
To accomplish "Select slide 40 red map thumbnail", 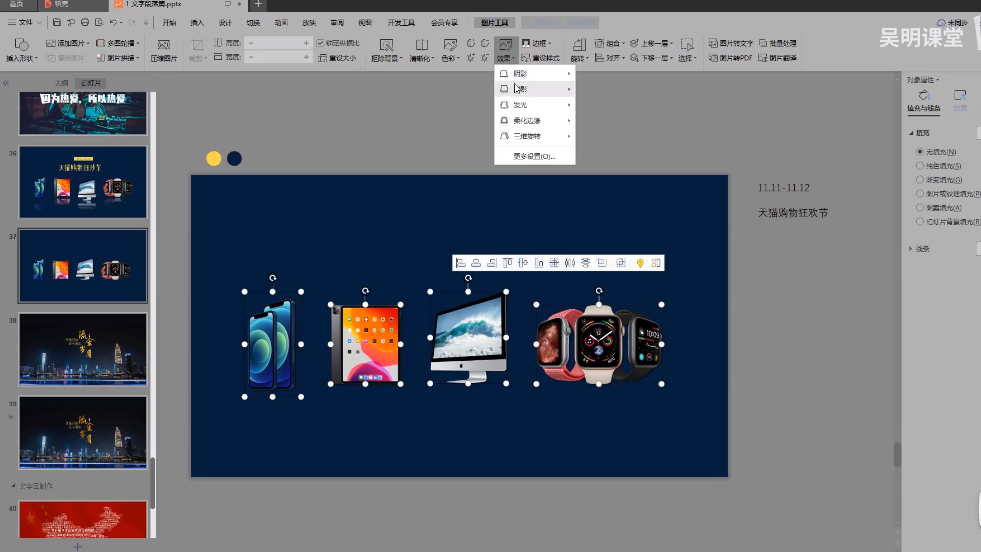I will (x=83, y=519).
